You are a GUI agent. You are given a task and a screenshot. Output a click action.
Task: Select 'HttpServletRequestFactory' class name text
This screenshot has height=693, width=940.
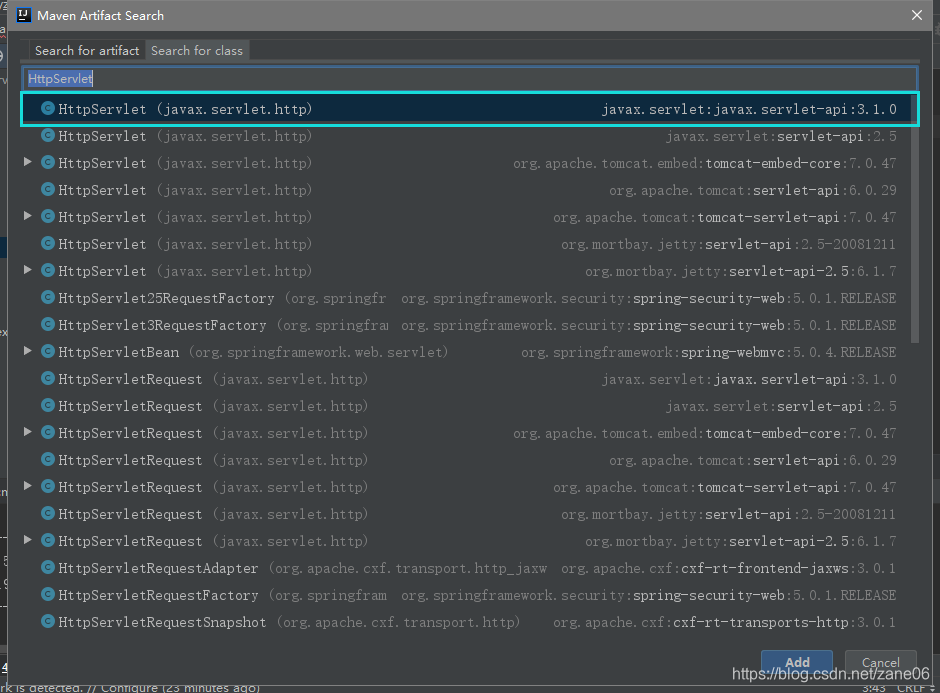[158, 595]
